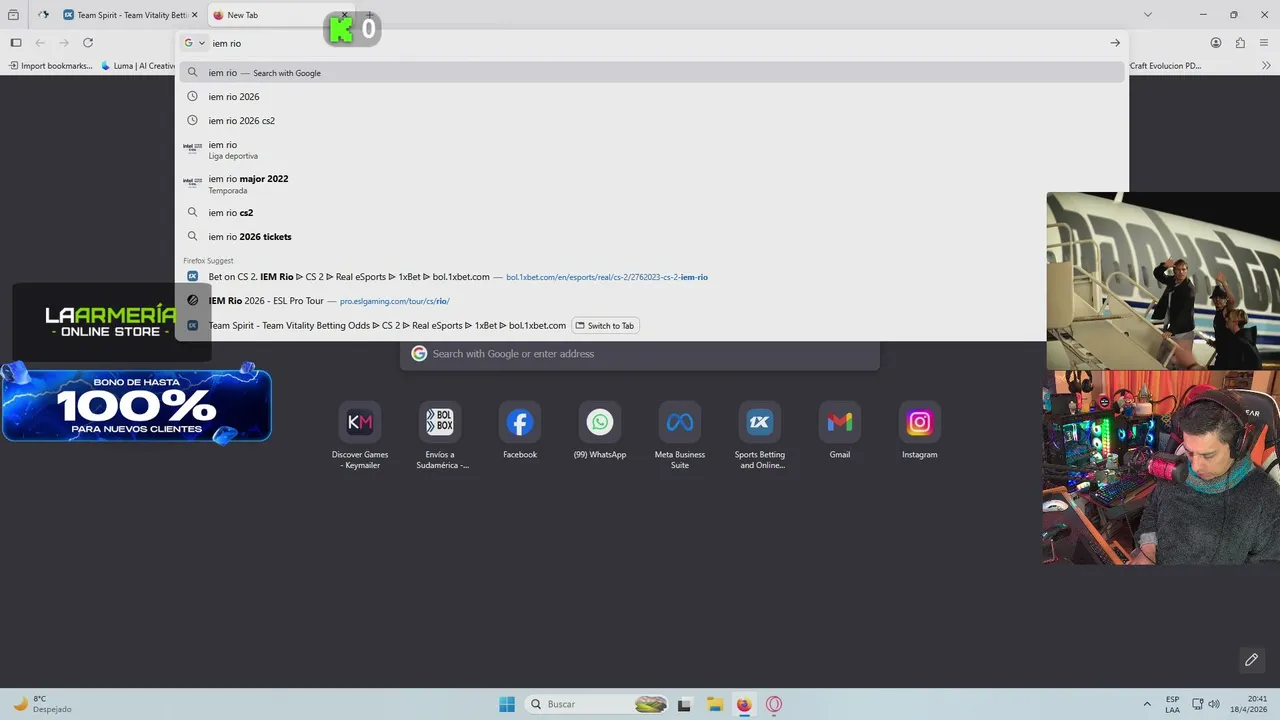Open the network status tray icon
This screenshot has height=720, width=1280.
pos(1198,704)
